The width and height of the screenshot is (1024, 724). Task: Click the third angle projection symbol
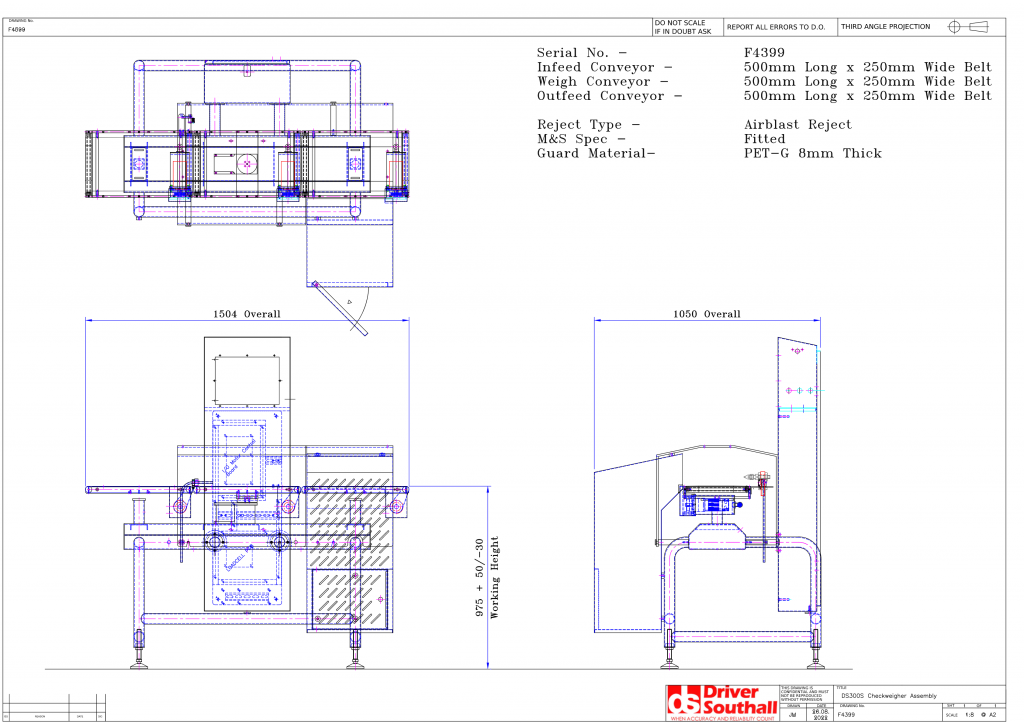tap(967, 27)
